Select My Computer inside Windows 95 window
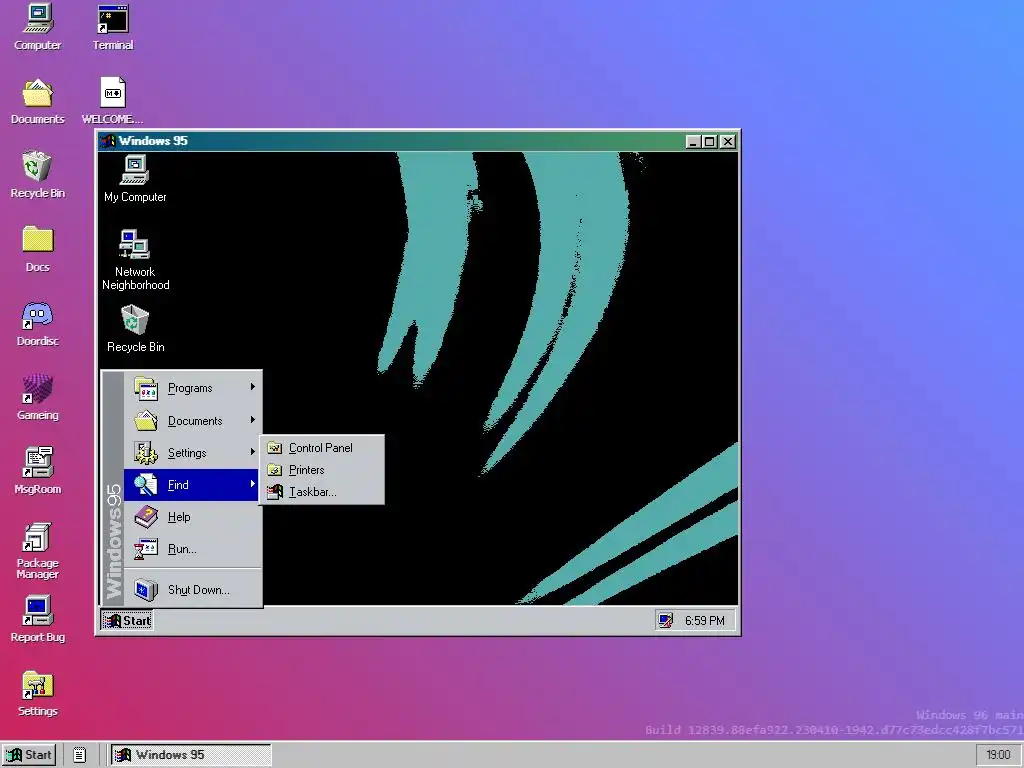This screenshot has width=1024, height=768. [135, 179]
